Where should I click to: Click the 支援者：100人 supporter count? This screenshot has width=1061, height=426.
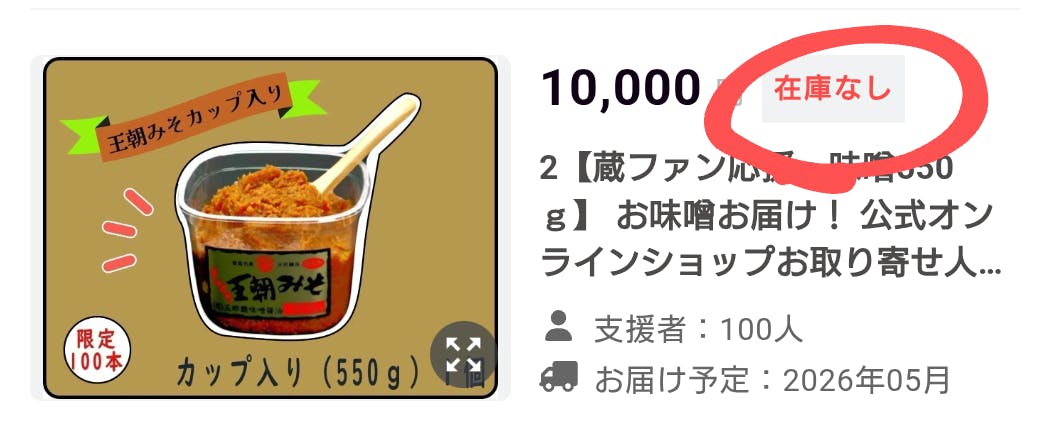(x=698, y=330)
